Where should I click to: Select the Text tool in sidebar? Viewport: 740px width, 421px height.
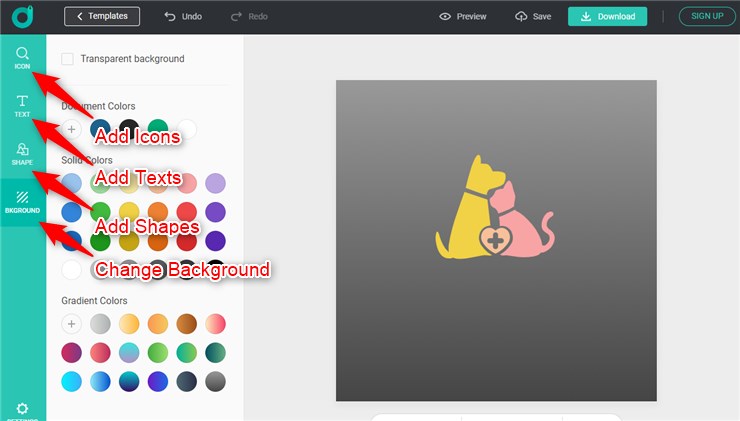pos(22,106)
